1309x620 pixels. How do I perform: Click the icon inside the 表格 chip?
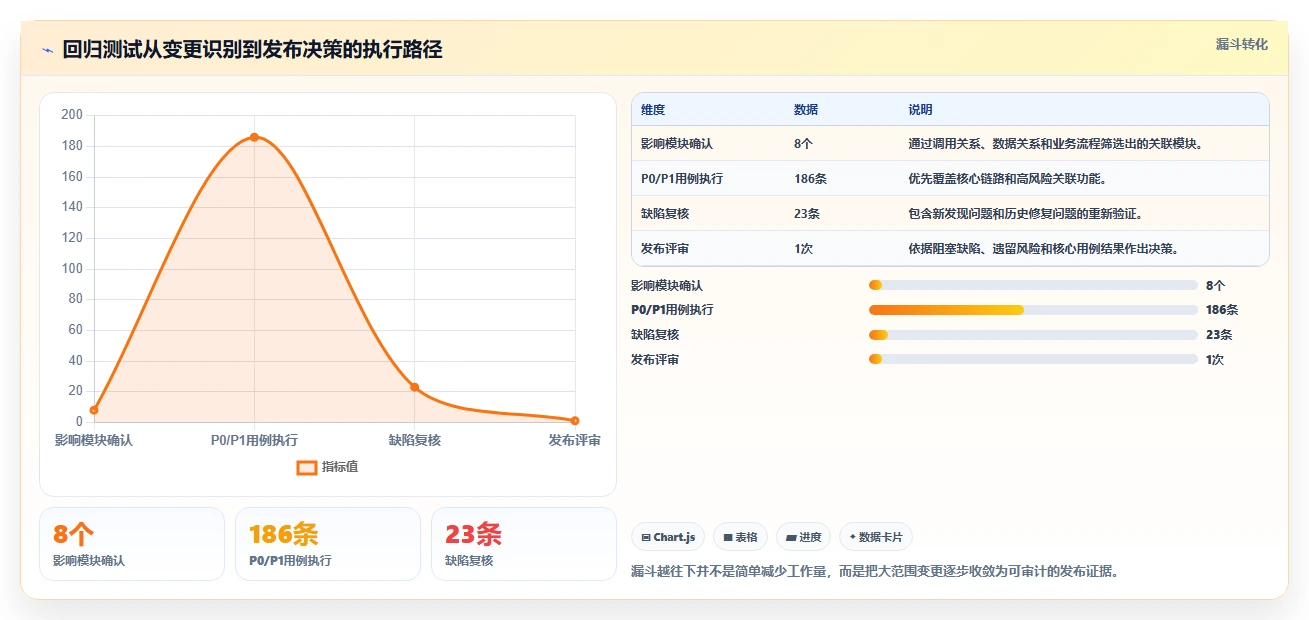point(728,538)
